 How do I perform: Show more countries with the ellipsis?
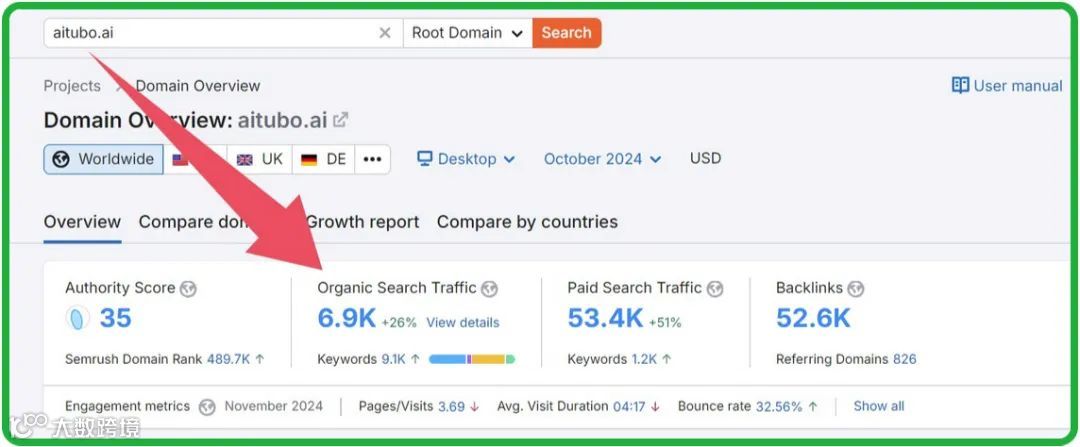click(x=373, y=159)
